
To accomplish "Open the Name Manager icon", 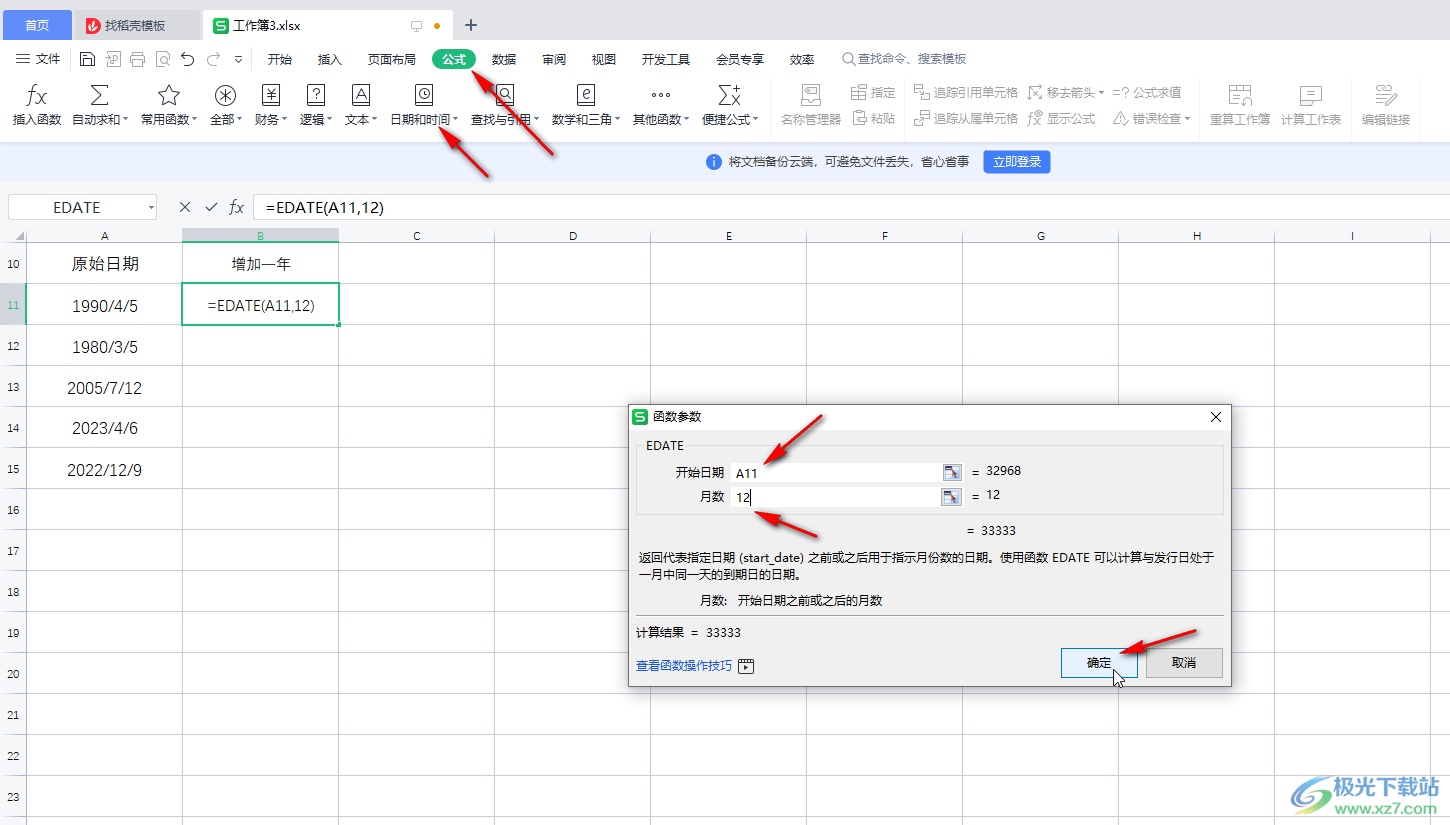I will click(x=811, y=95).
